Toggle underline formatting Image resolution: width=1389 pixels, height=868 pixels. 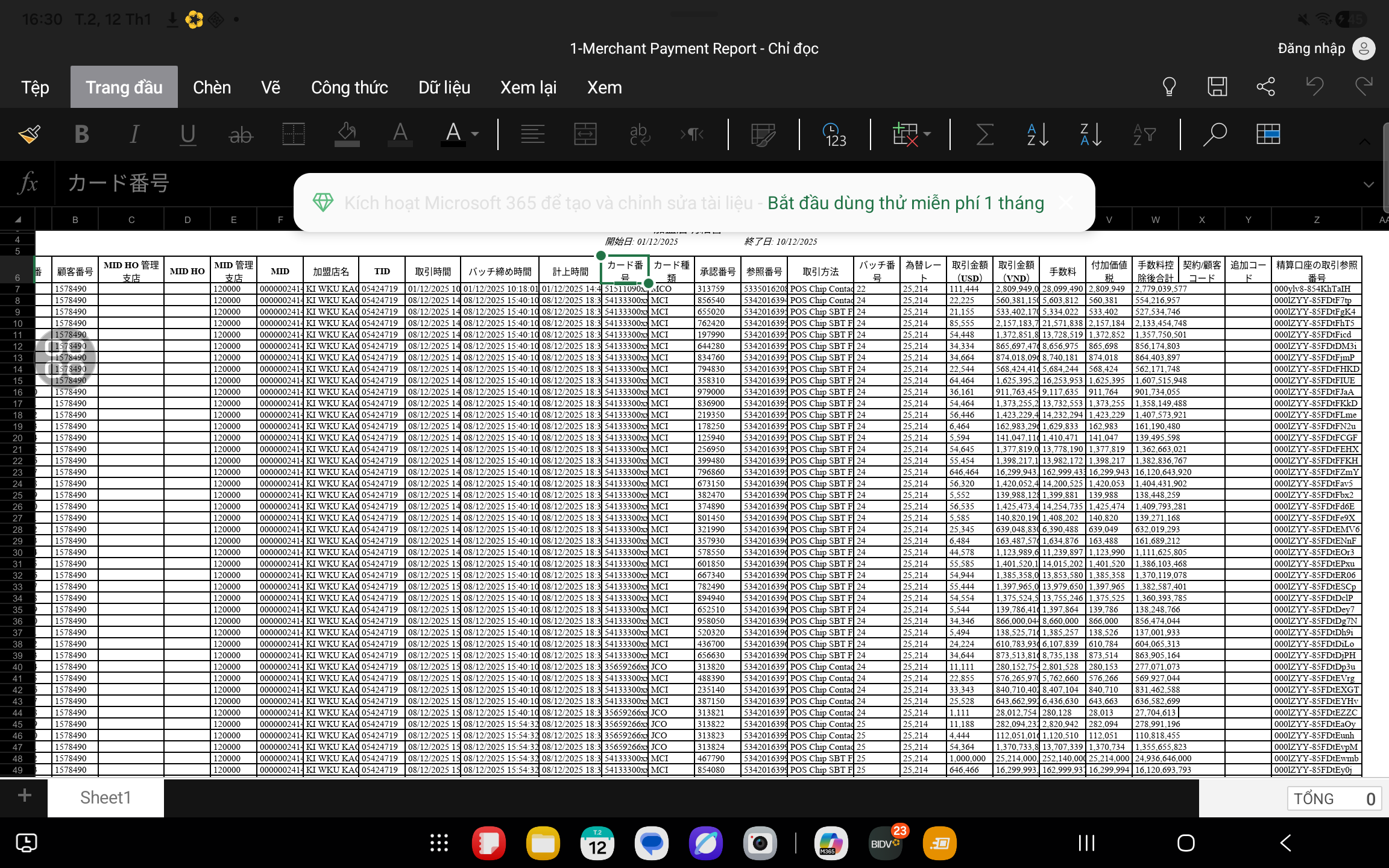pyautogui.click(x=187, y=134)
